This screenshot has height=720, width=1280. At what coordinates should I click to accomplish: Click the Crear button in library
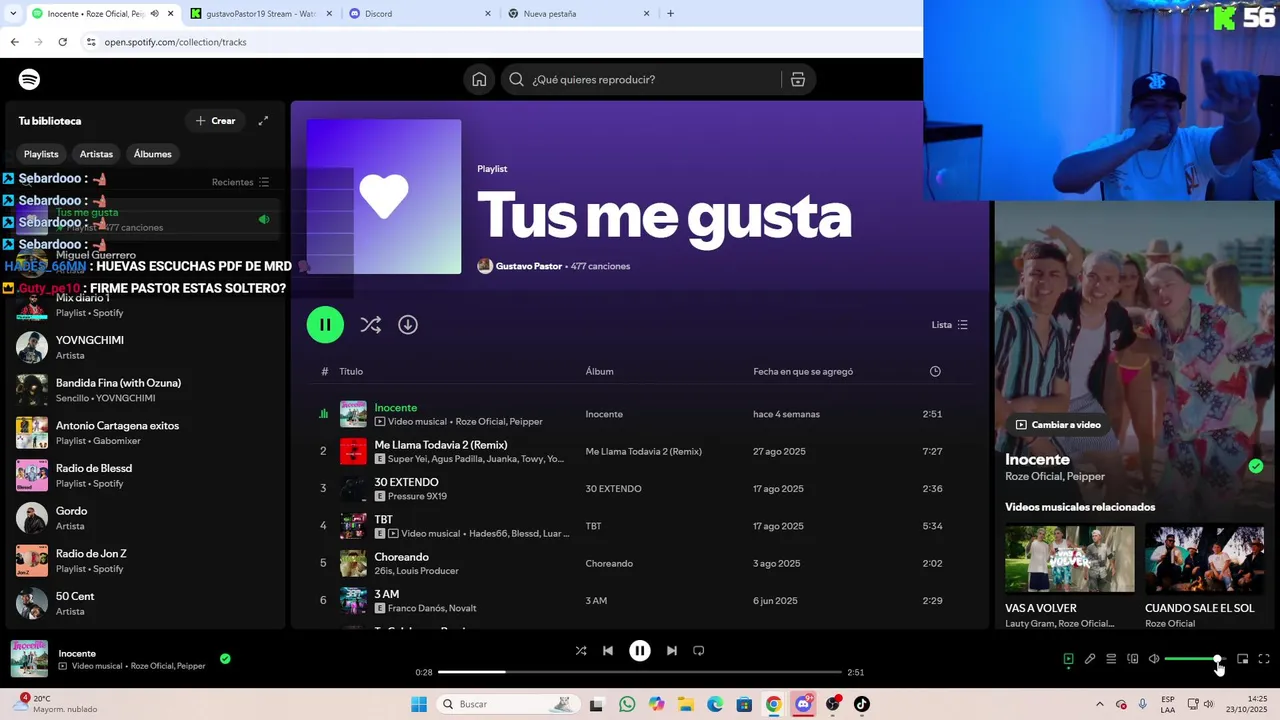215,121
